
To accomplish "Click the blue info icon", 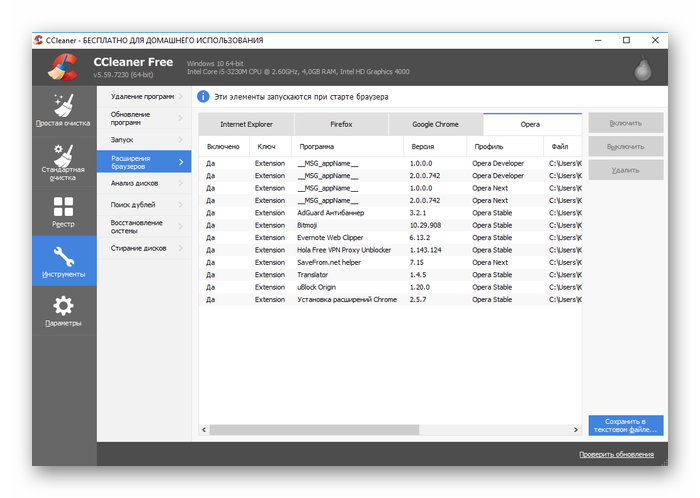I will [203, 96].
